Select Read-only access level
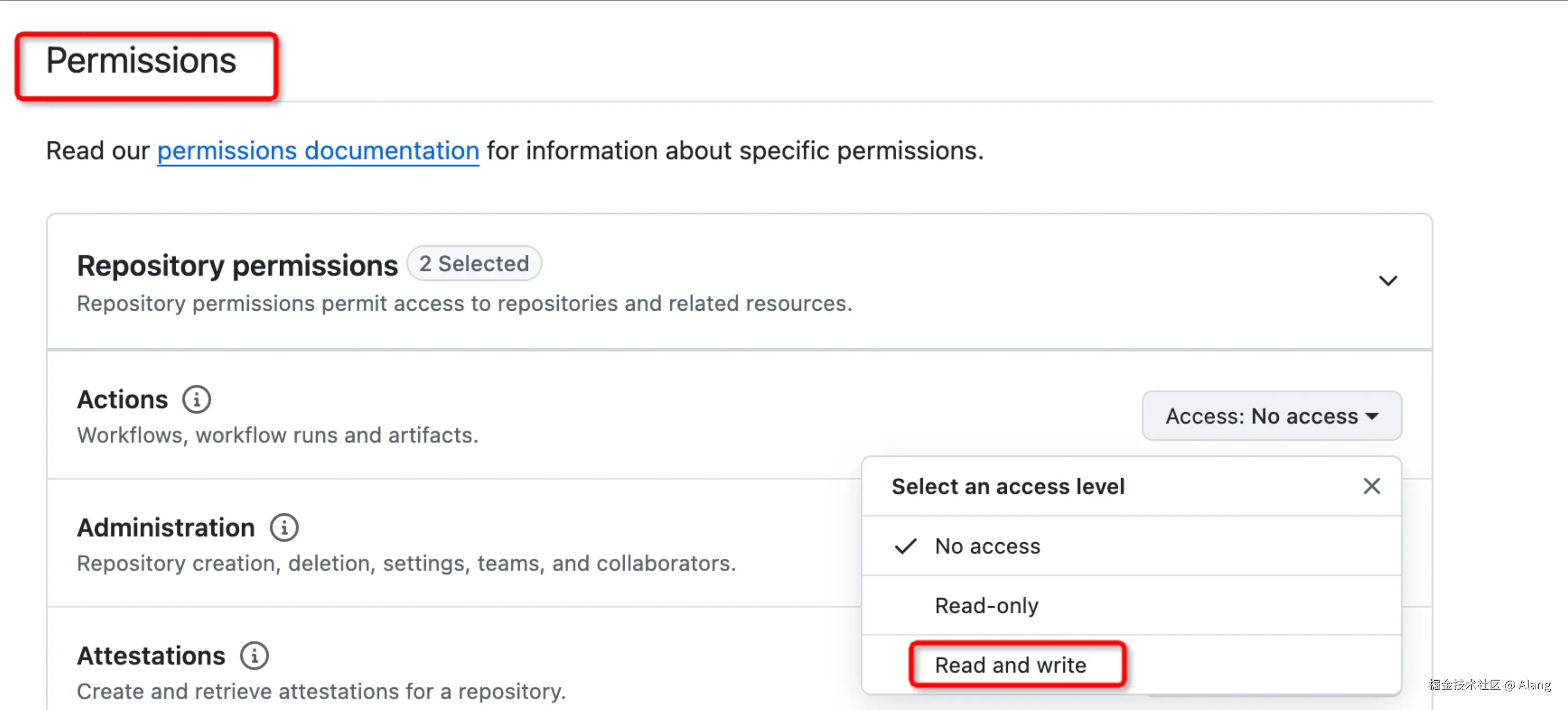The image size is (1568, 710). 987,605
